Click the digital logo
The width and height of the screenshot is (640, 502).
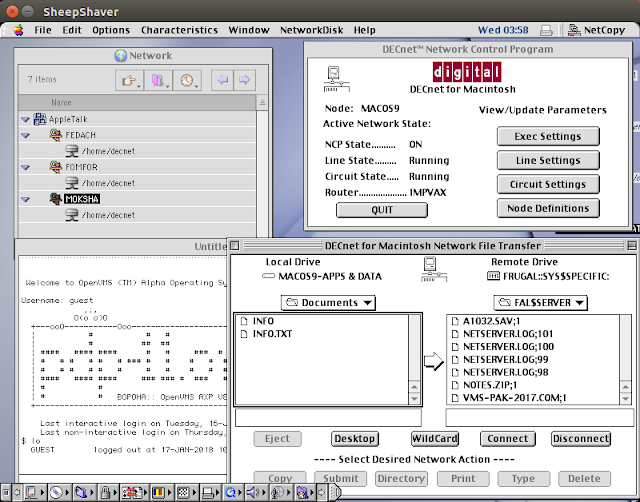tap(467, 72)
